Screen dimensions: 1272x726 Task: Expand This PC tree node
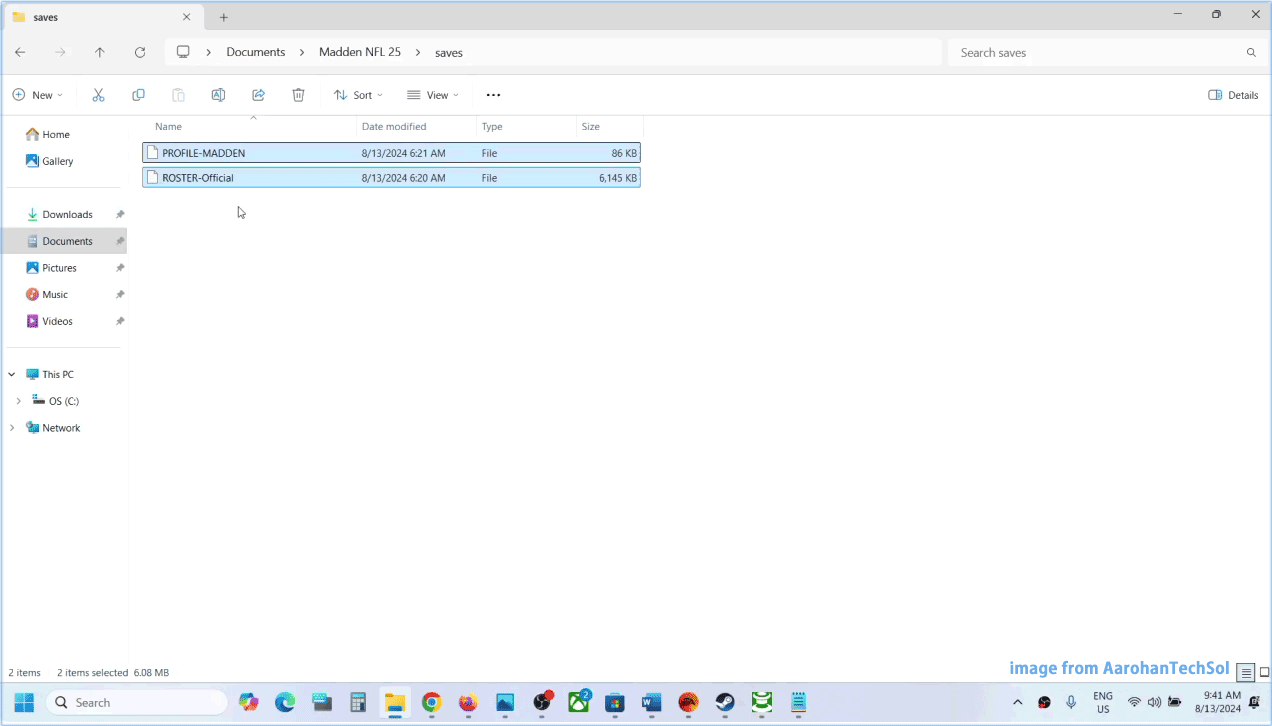click(12, 374)
